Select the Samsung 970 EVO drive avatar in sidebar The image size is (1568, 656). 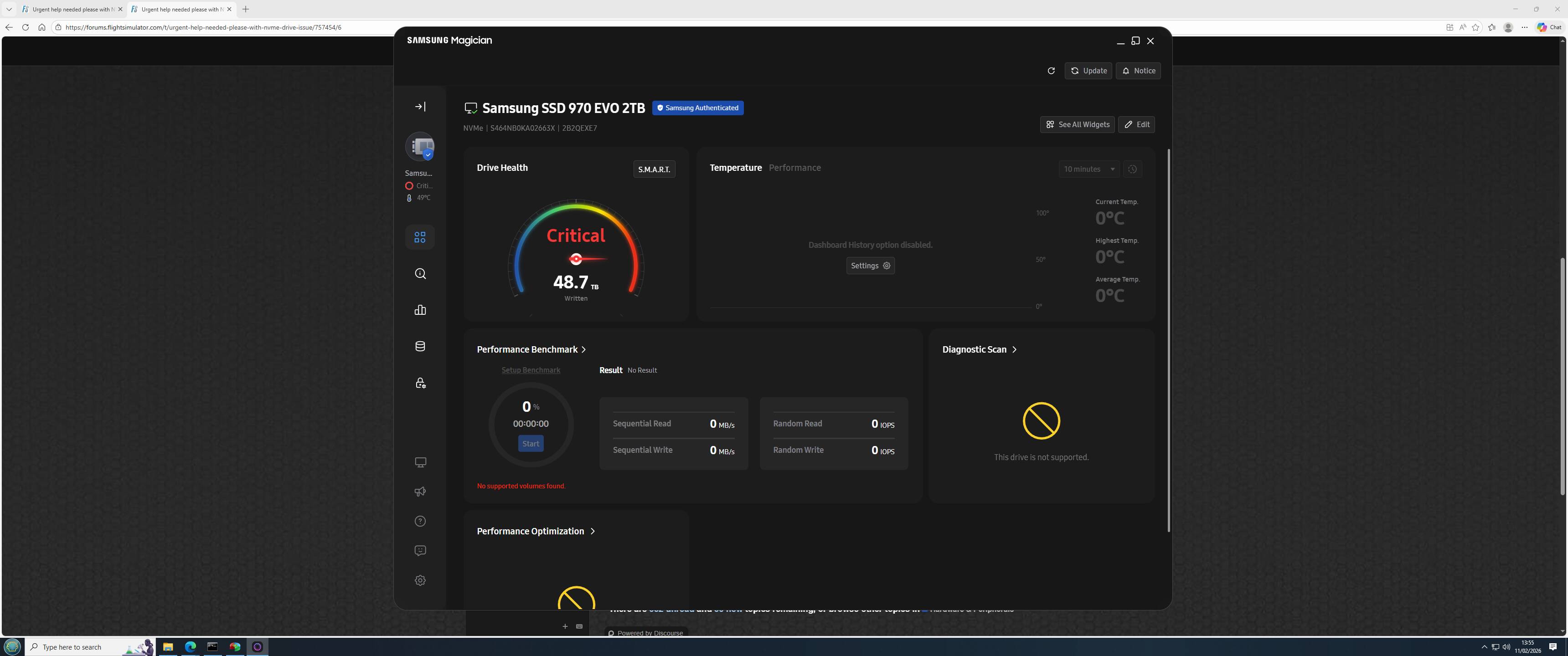pyautogui.click(x=420, y=147)
